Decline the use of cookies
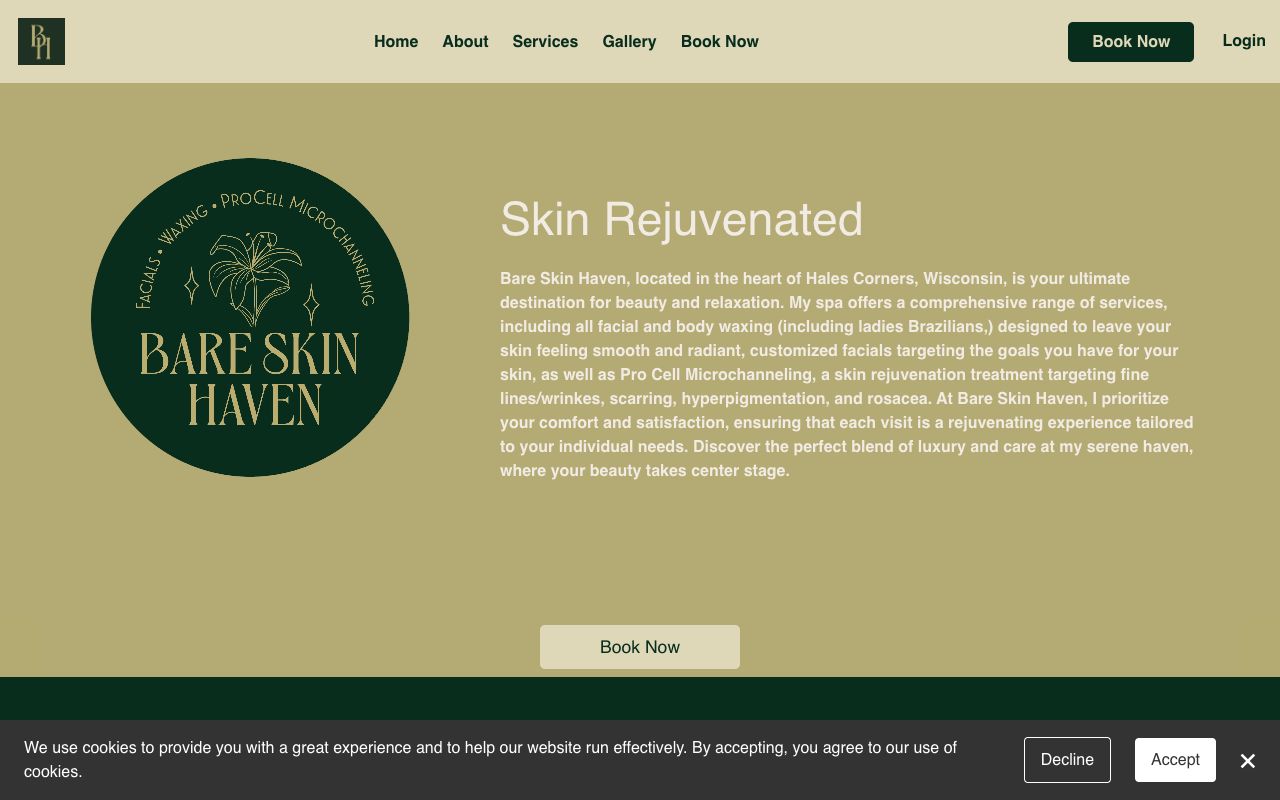Viewport: 1280px width, 800px height. pos(1067,760)
